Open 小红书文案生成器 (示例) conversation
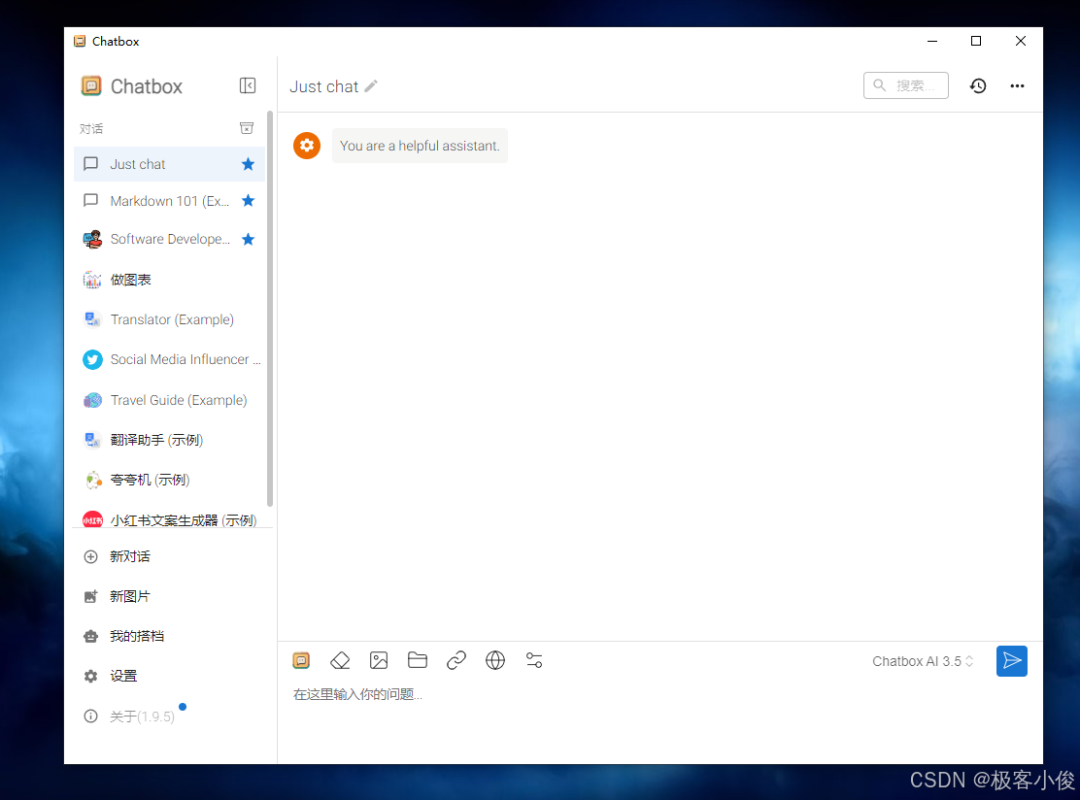Viewport: 1080px width, 800px height. [x=169, y=519]
